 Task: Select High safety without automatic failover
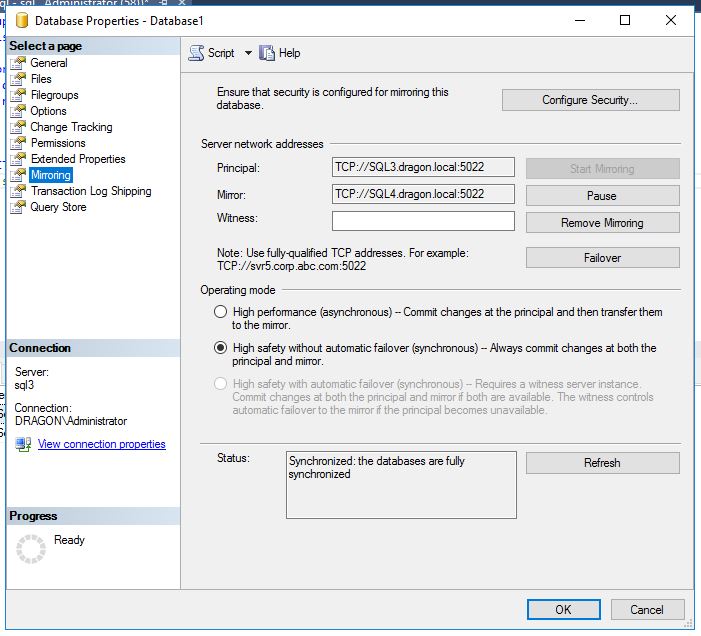(x=221, y=348)
